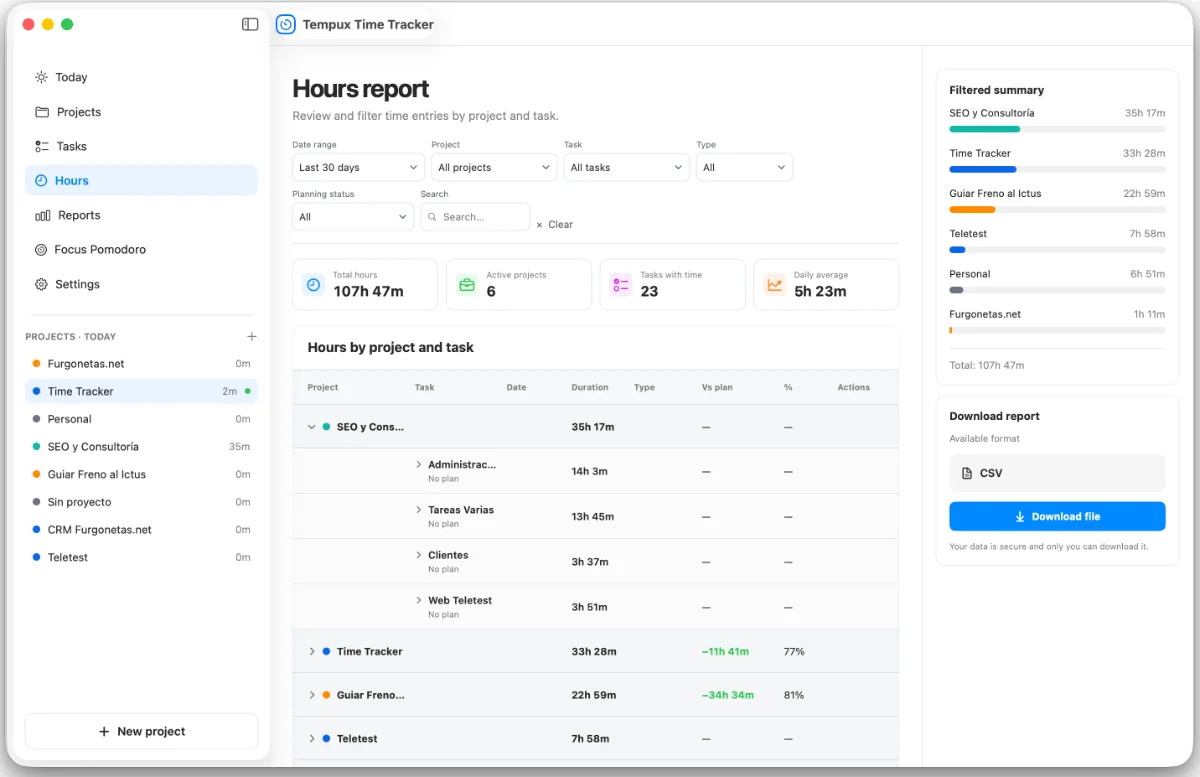
Task: Expand the Clientes task row
Action: coord(419,555)
